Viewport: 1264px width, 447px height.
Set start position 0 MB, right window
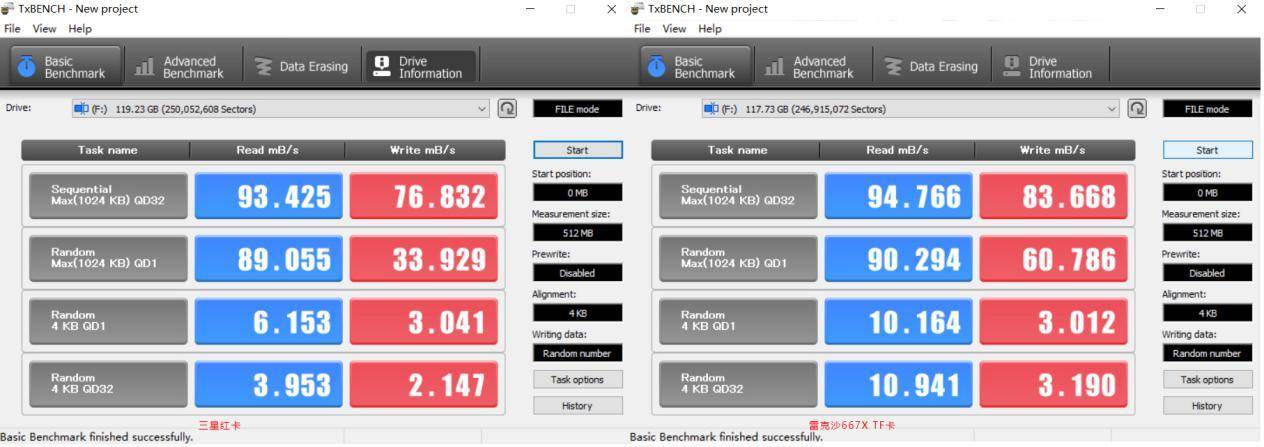(x=1207, y=192)
